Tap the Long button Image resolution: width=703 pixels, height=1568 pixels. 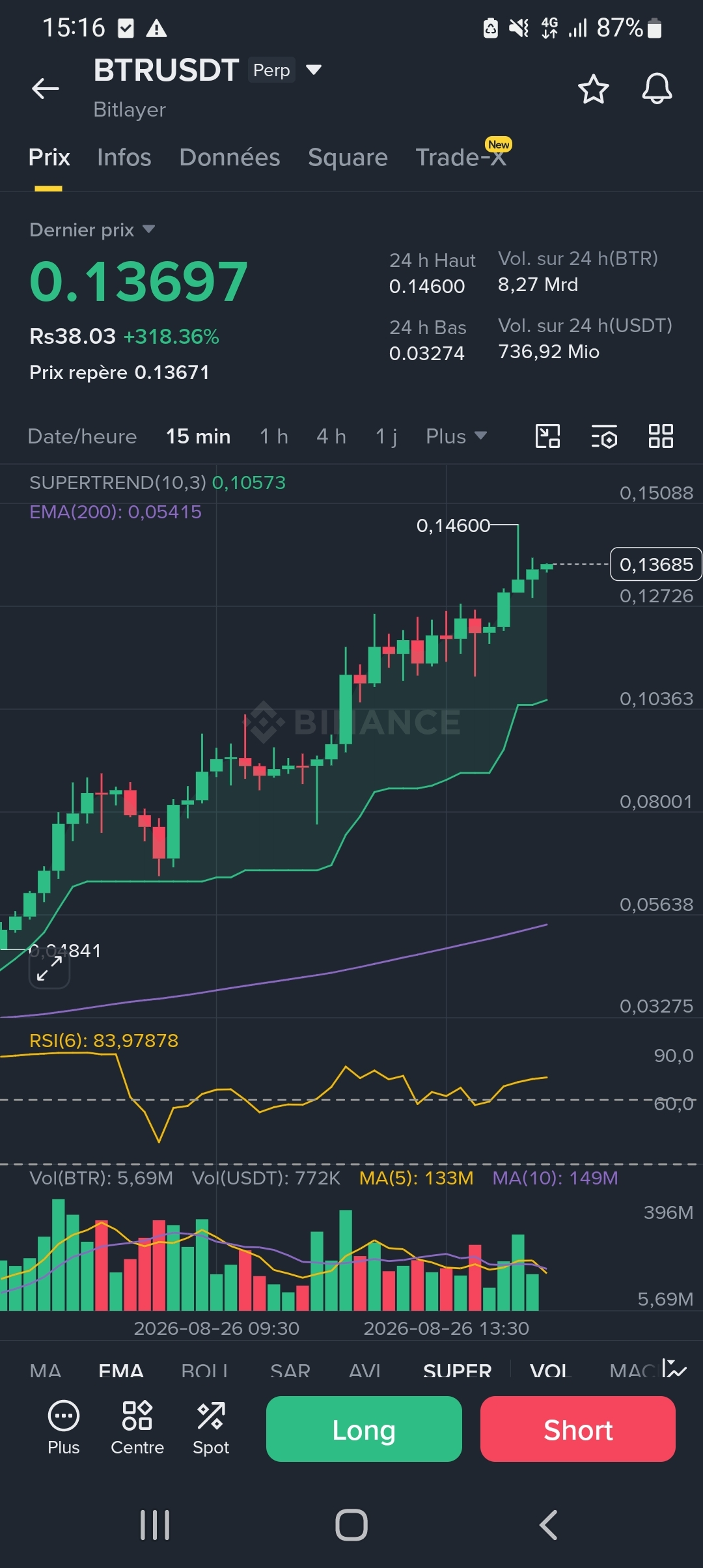(364, 1429)
